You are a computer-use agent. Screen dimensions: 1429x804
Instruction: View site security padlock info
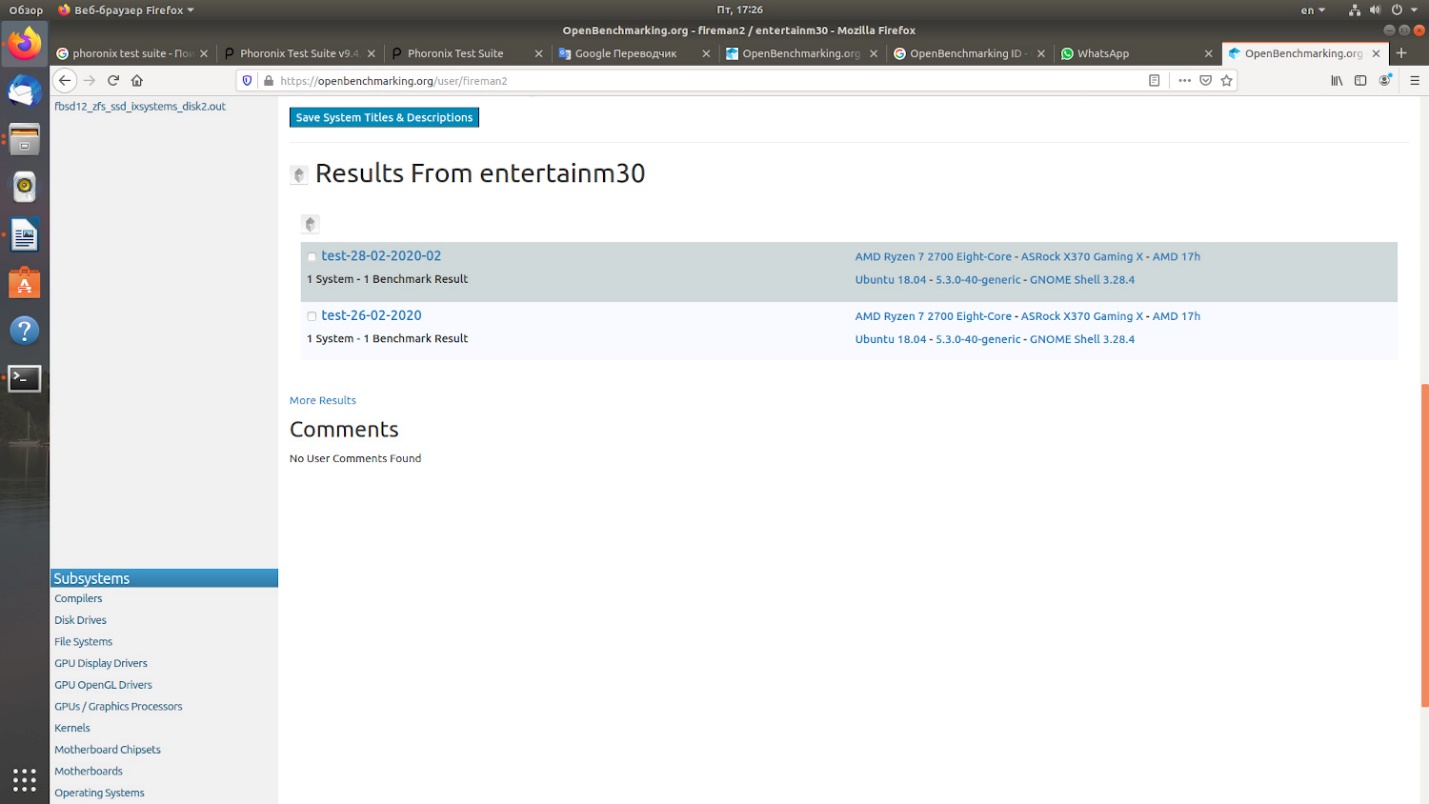pos(267,80)
